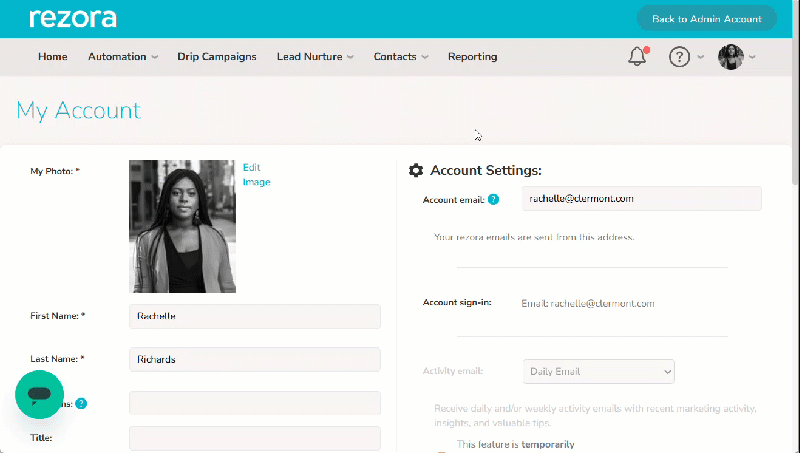Open the user avatar menu
Image resolution: width=800 pixels, height=453 pixels.
tap(736, 57)
